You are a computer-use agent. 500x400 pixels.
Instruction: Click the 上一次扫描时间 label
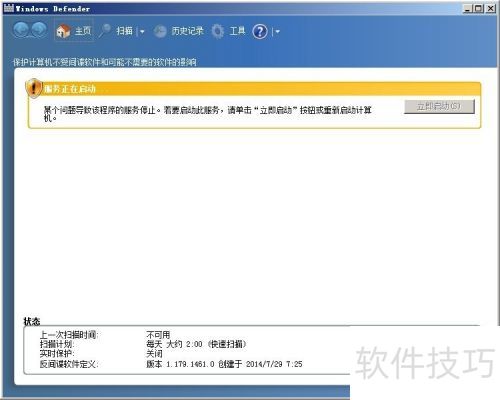pyautogui.click(x=69, y=334)
